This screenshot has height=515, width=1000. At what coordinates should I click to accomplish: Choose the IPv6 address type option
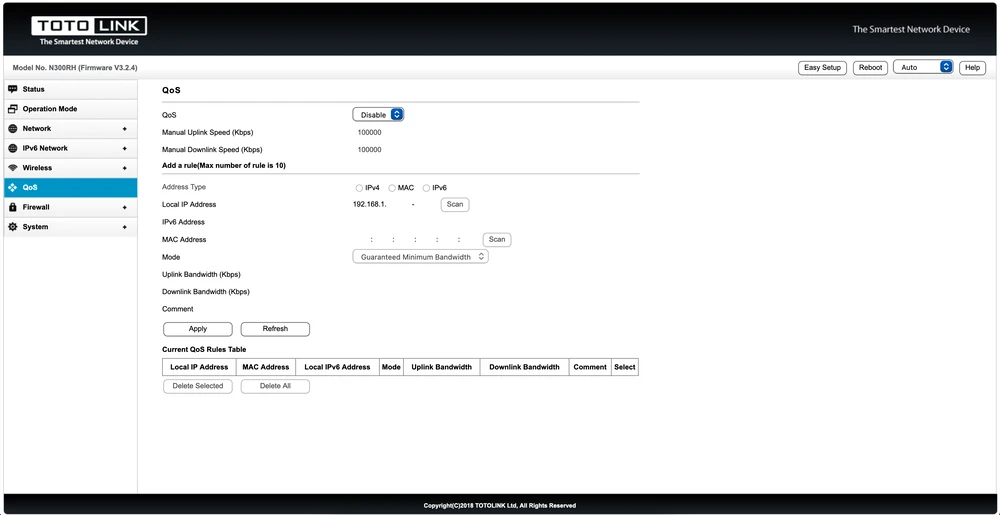[426, 188]
